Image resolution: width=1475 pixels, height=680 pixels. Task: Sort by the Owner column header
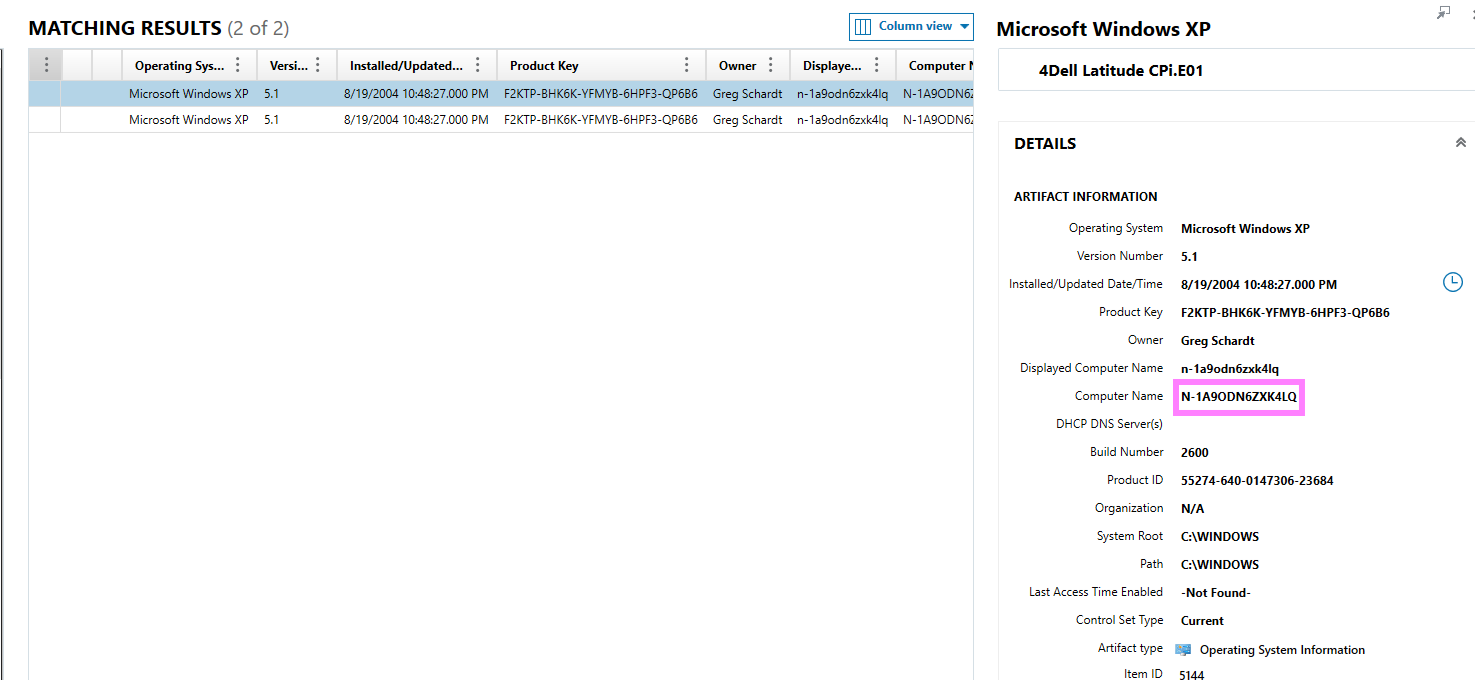pos(738,66)
